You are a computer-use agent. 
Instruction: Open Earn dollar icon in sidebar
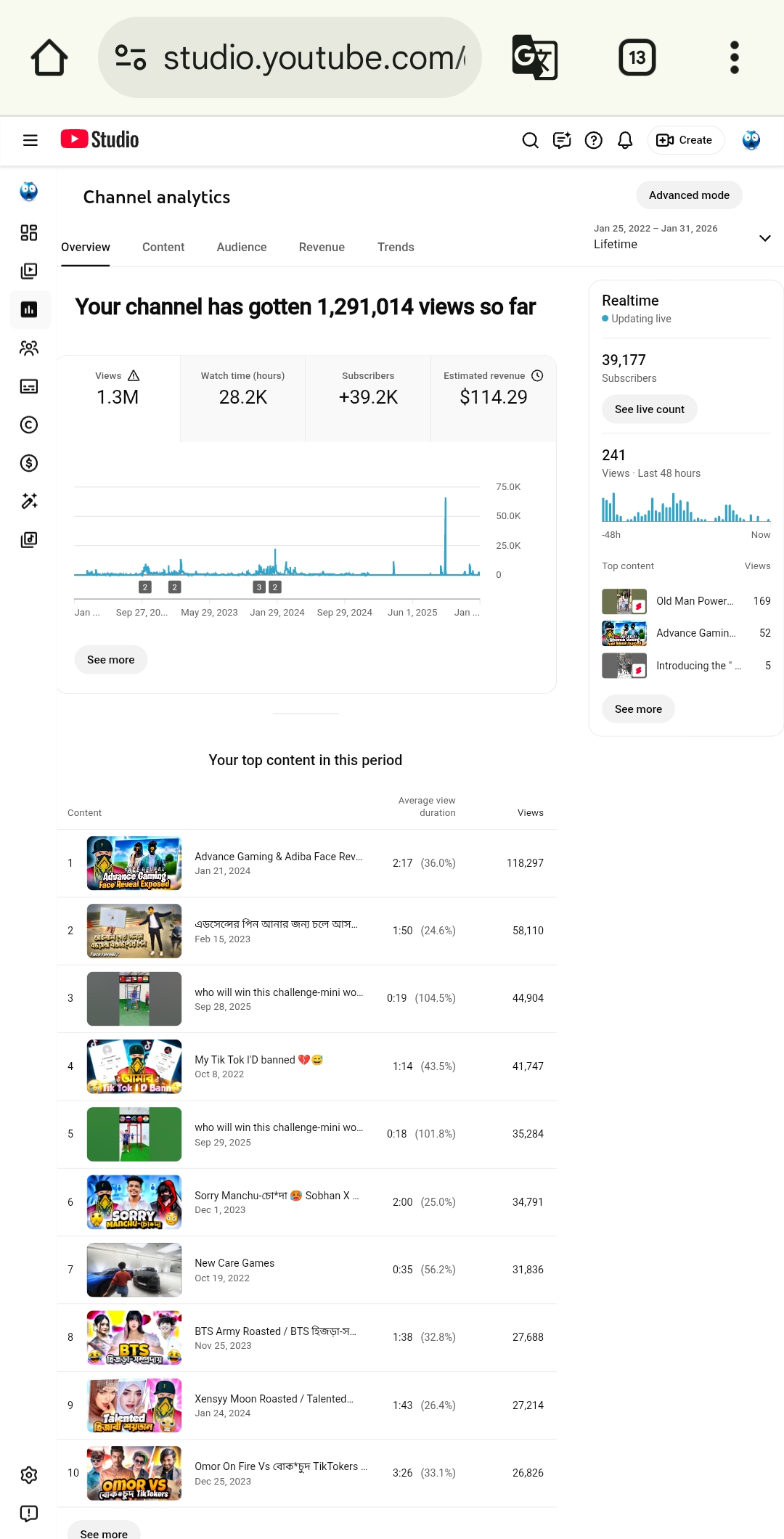(x=29, y=463)
